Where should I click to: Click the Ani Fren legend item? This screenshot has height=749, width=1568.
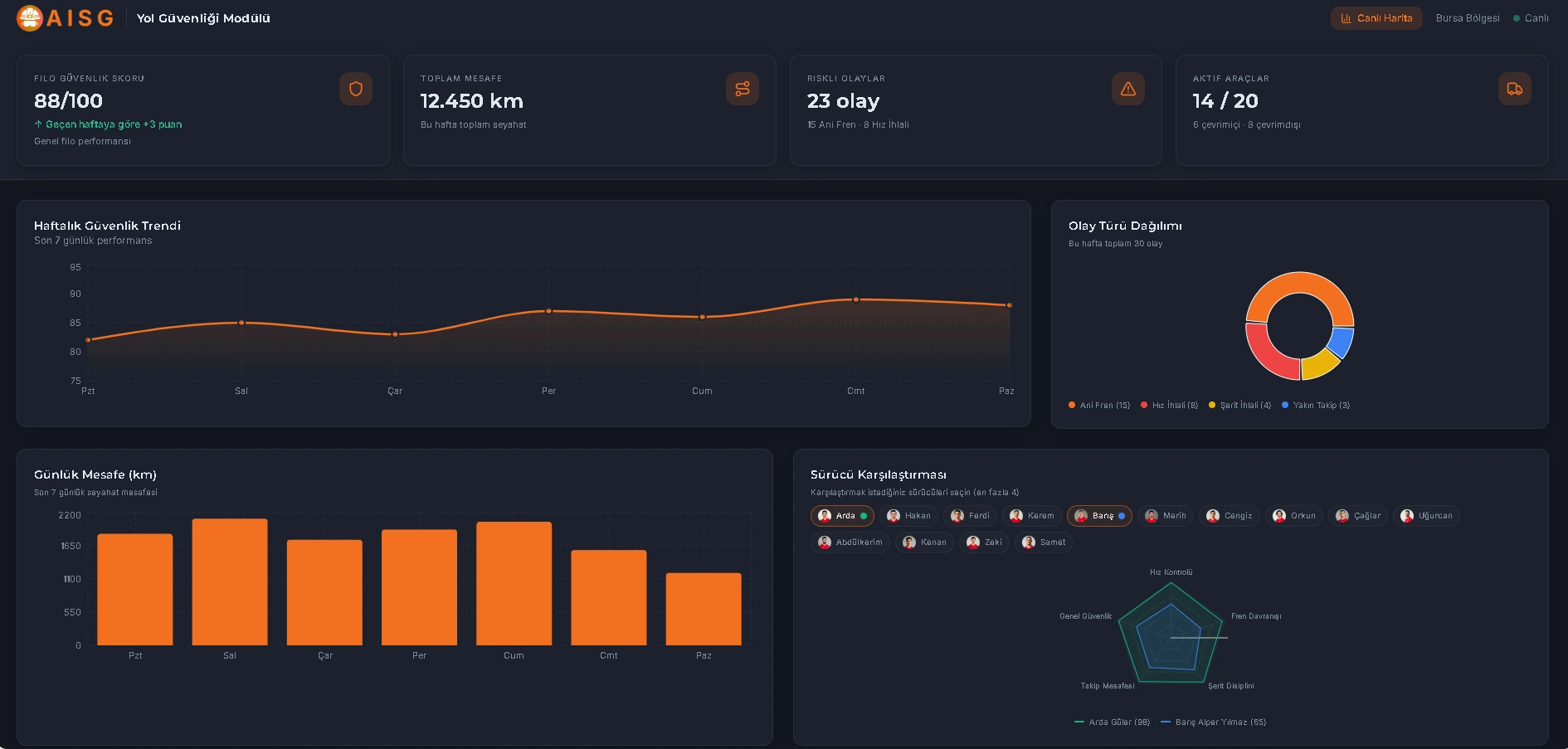point(1099,406)
